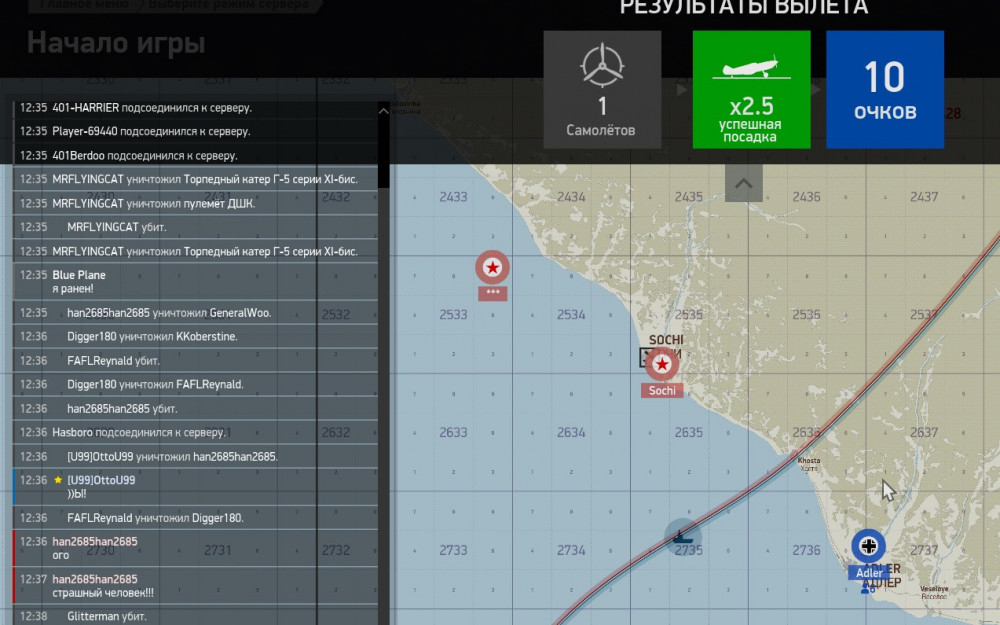
Task: Select the line 'han2685han2685 уничтожил GeneralWoo.'
Action: pos(195,312)
